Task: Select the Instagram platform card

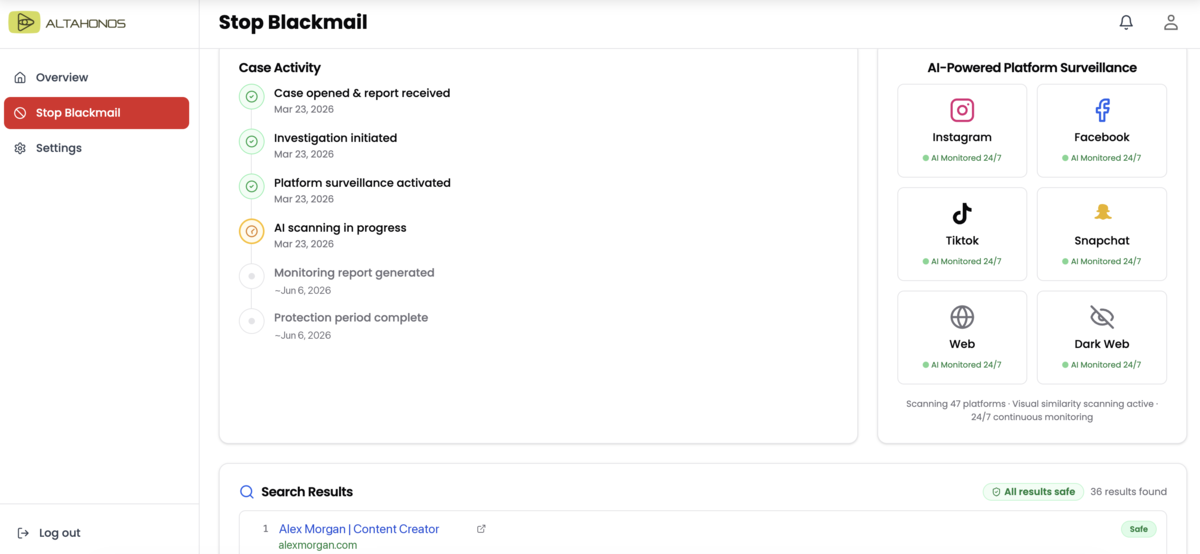Action: (962, 130)
